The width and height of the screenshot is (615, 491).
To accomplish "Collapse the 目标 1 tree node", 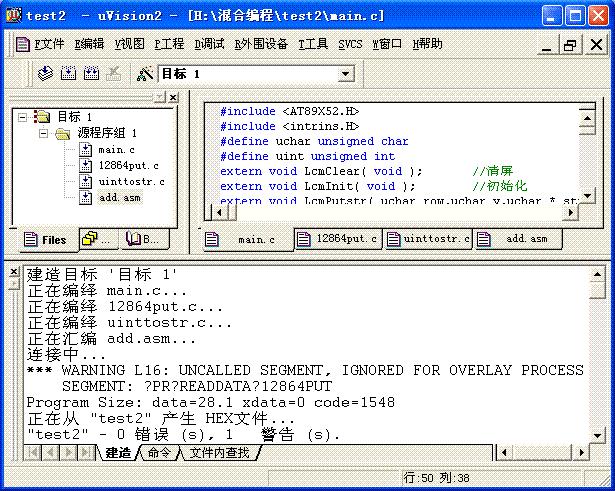I will tap(22, 117).
